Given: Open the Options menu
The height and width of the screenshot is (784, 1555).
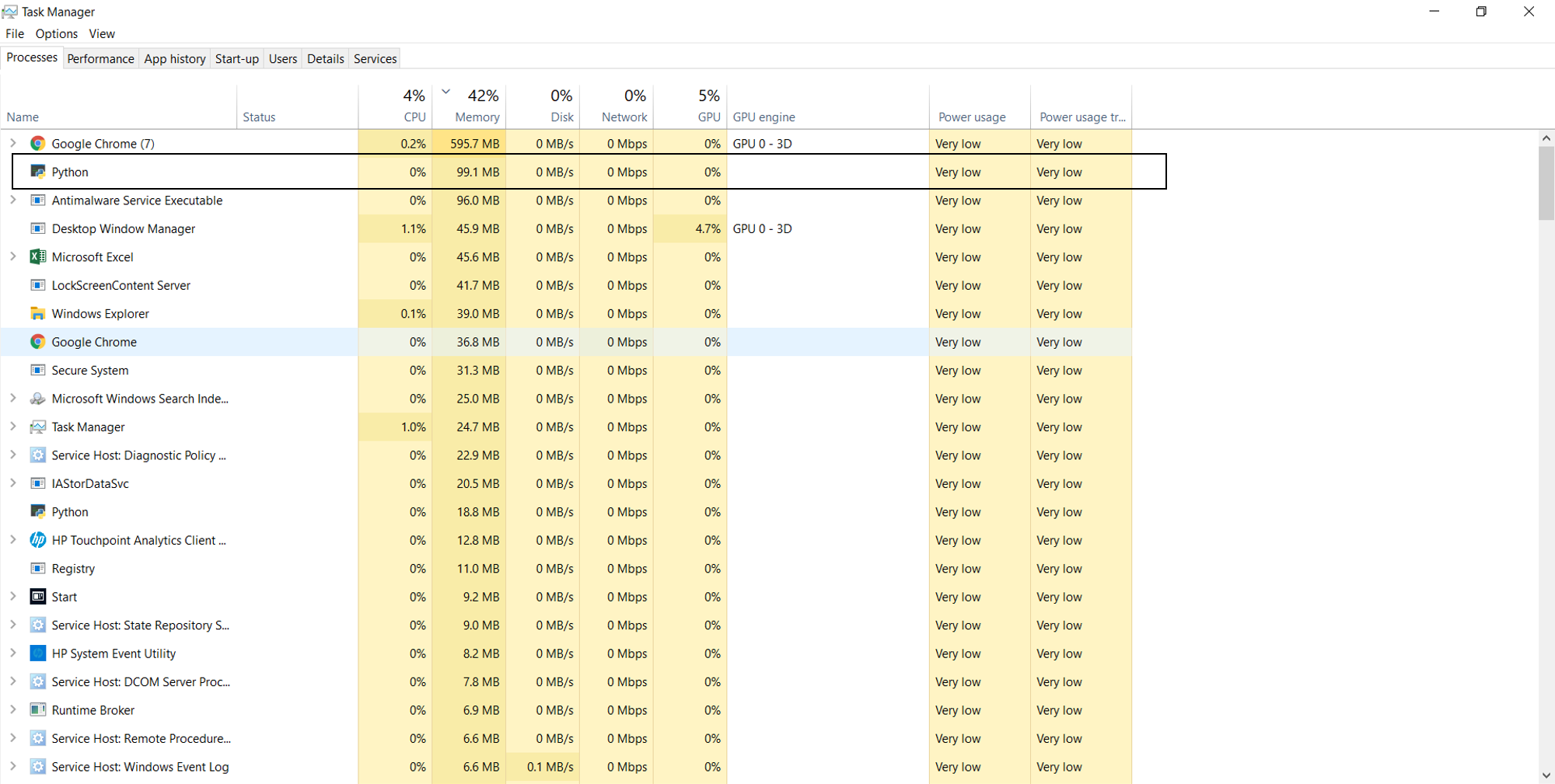Looking at the screenshot, I should (57, 33).
